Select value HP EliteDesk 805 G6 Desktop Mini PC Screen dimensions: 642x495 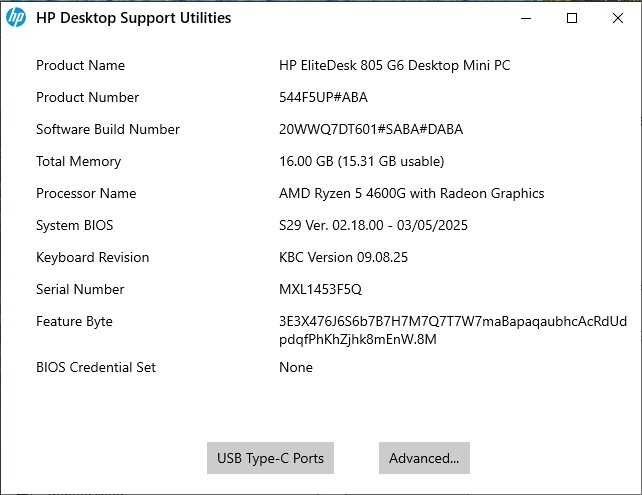(395, 65)
